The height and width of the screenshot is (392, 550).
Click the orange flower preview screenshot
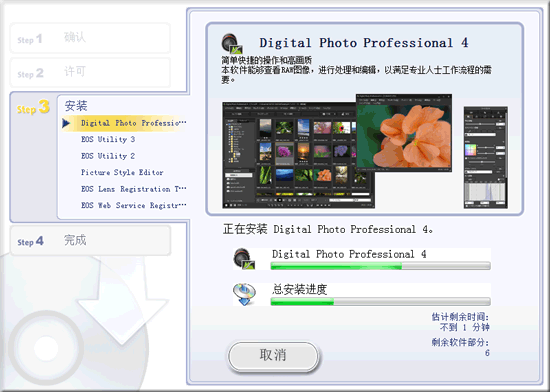(404, 133)
